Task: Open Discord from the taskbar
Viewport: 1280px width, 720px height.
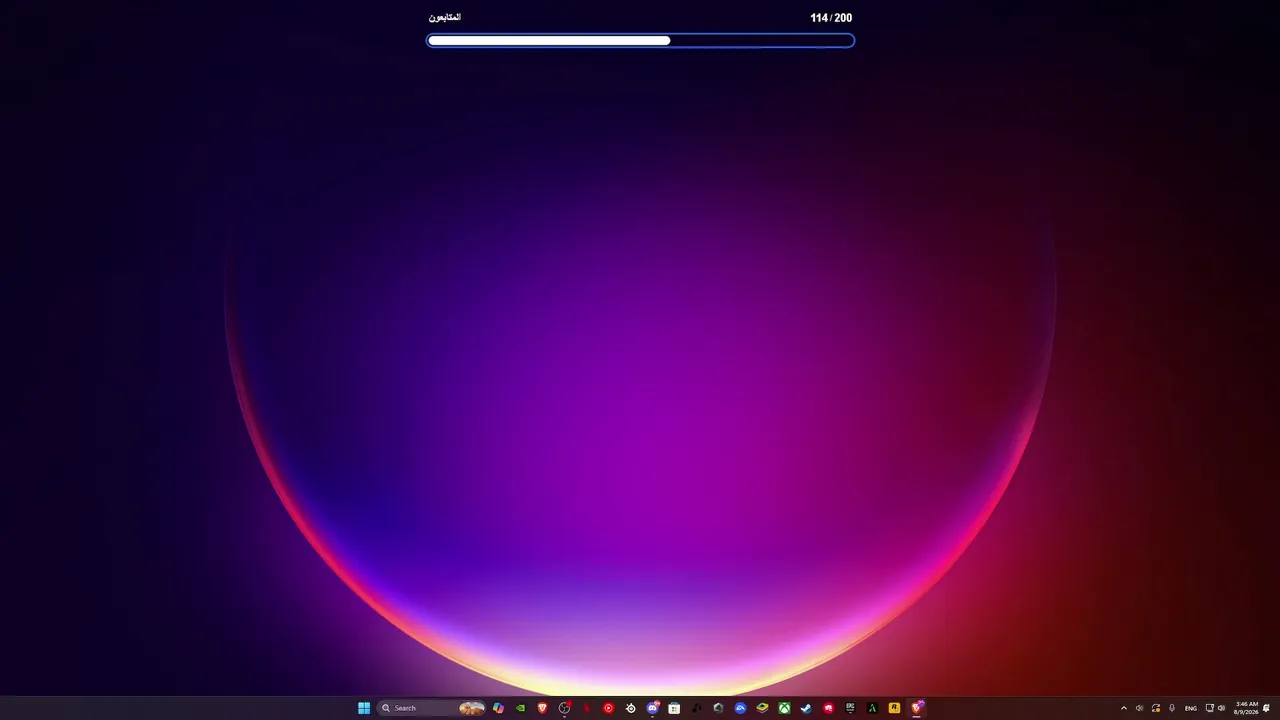Action: pyautogui.click(x=652, y=708)
